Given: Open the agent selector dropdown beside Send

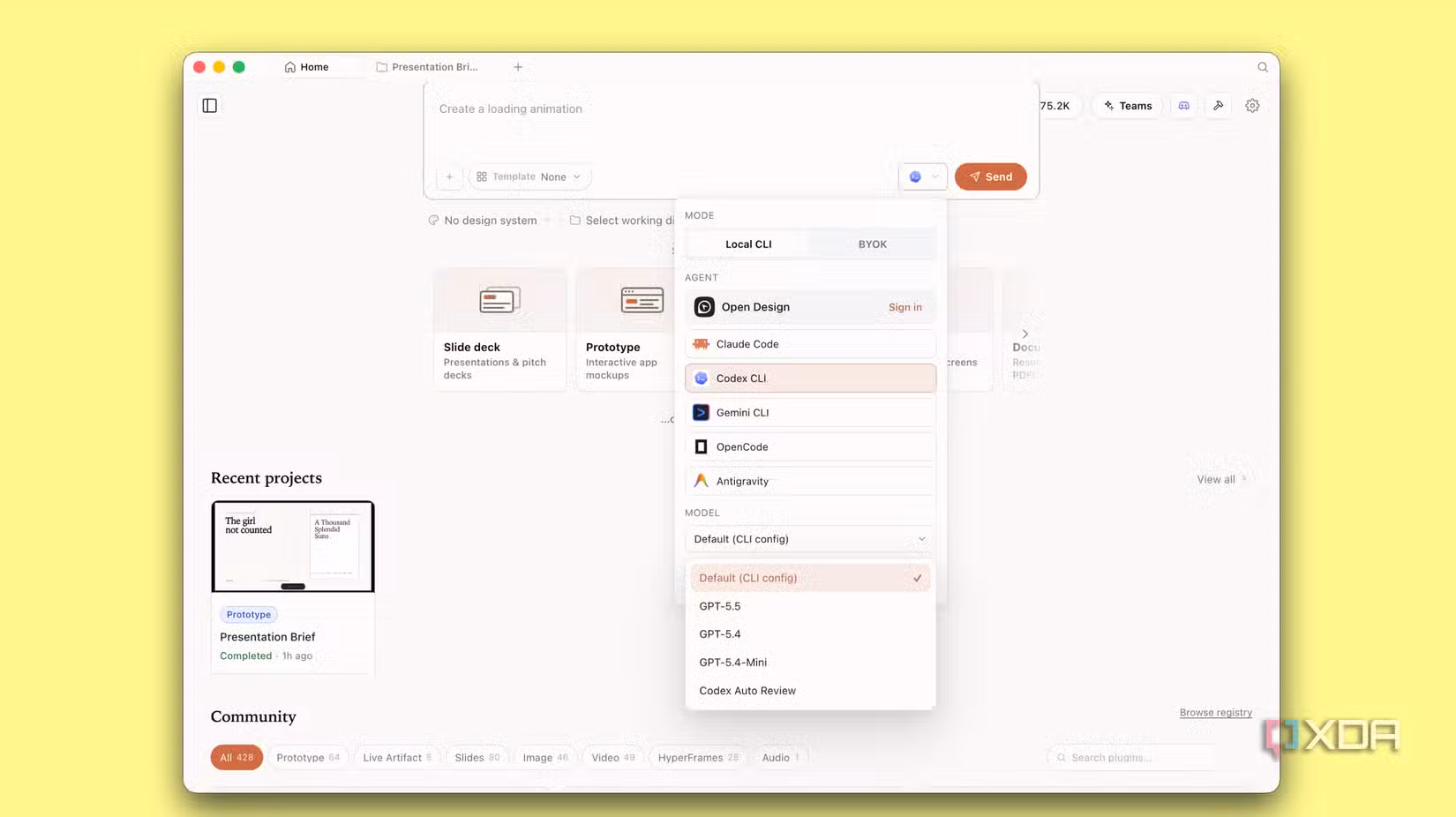Looking at the screenshot, I should pyautogui.click(x=923, y=176).
